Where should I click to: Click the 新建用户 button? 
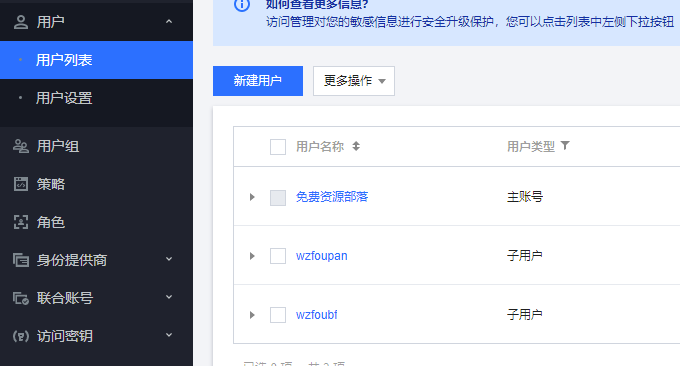pos(258,81)
